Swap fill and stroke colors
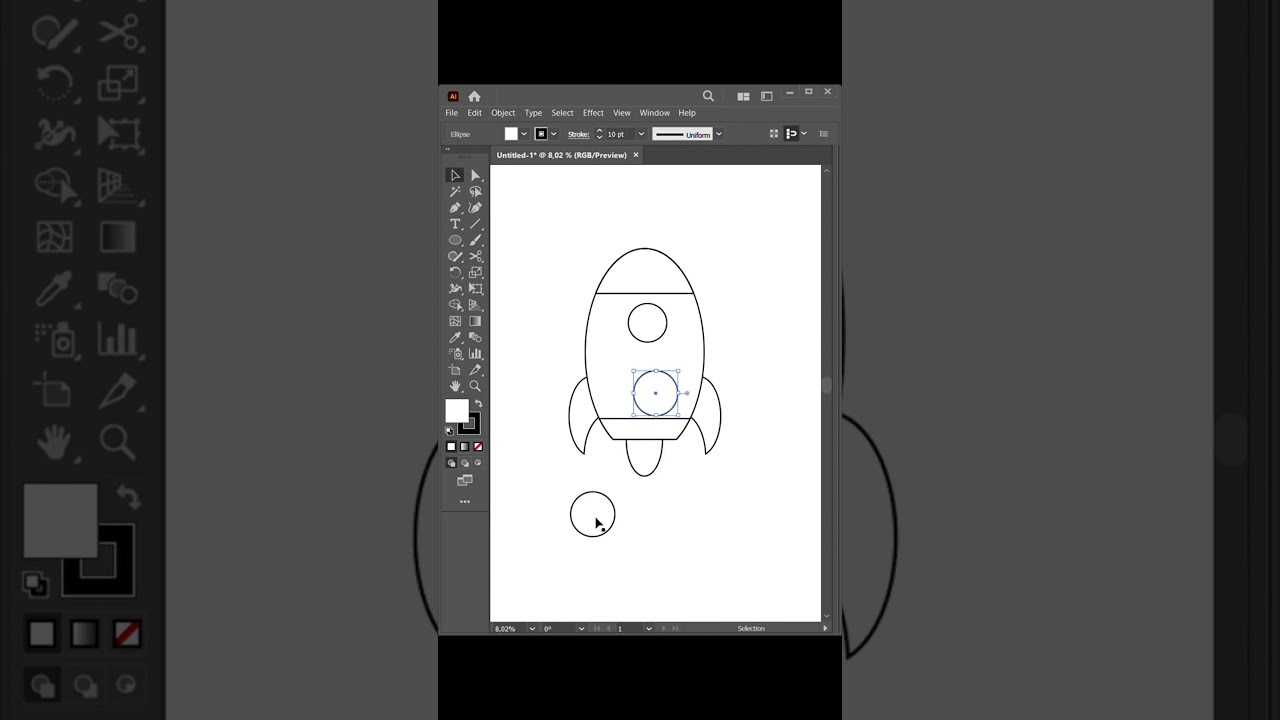 tap(478, 403)
